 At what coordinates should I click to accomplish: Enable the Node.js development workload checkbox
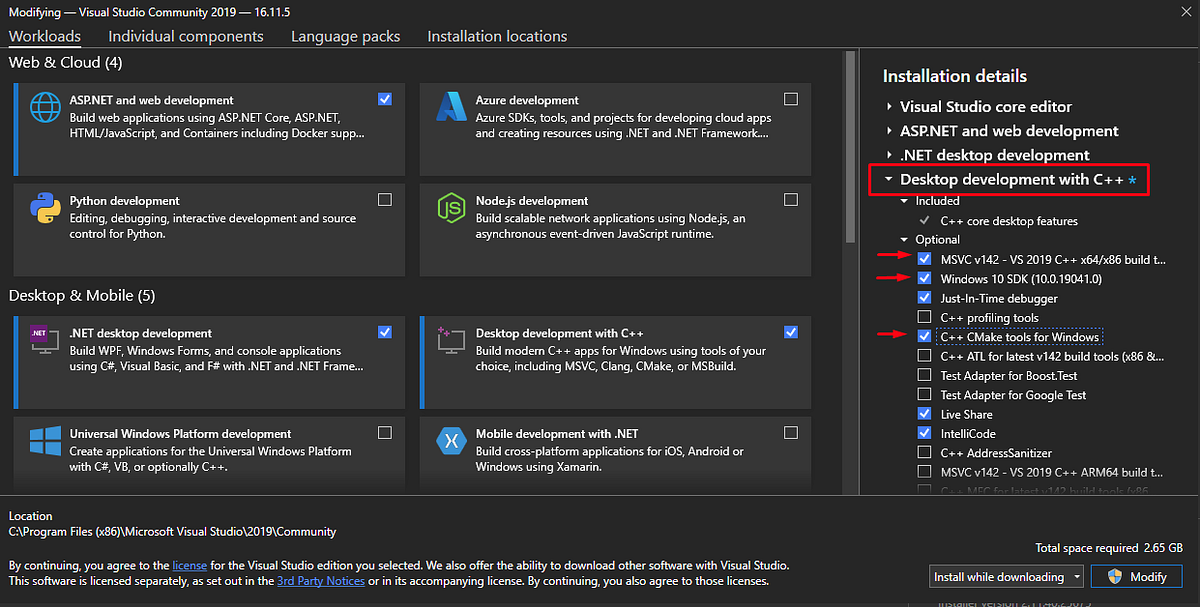coord(791,199)
